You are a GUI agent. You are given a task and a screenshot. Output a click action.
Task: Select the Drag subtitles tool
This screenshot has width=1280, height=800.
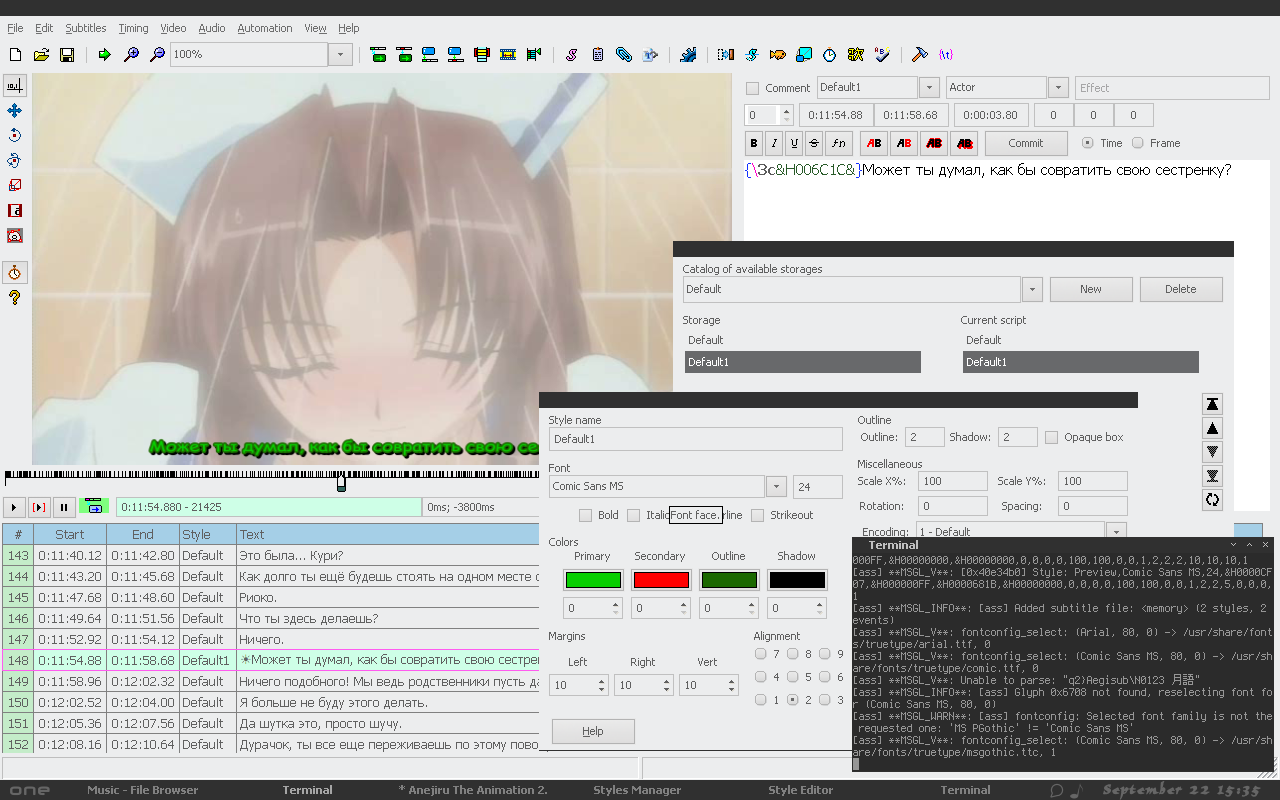pyautogui.click(x=15, y=111)
